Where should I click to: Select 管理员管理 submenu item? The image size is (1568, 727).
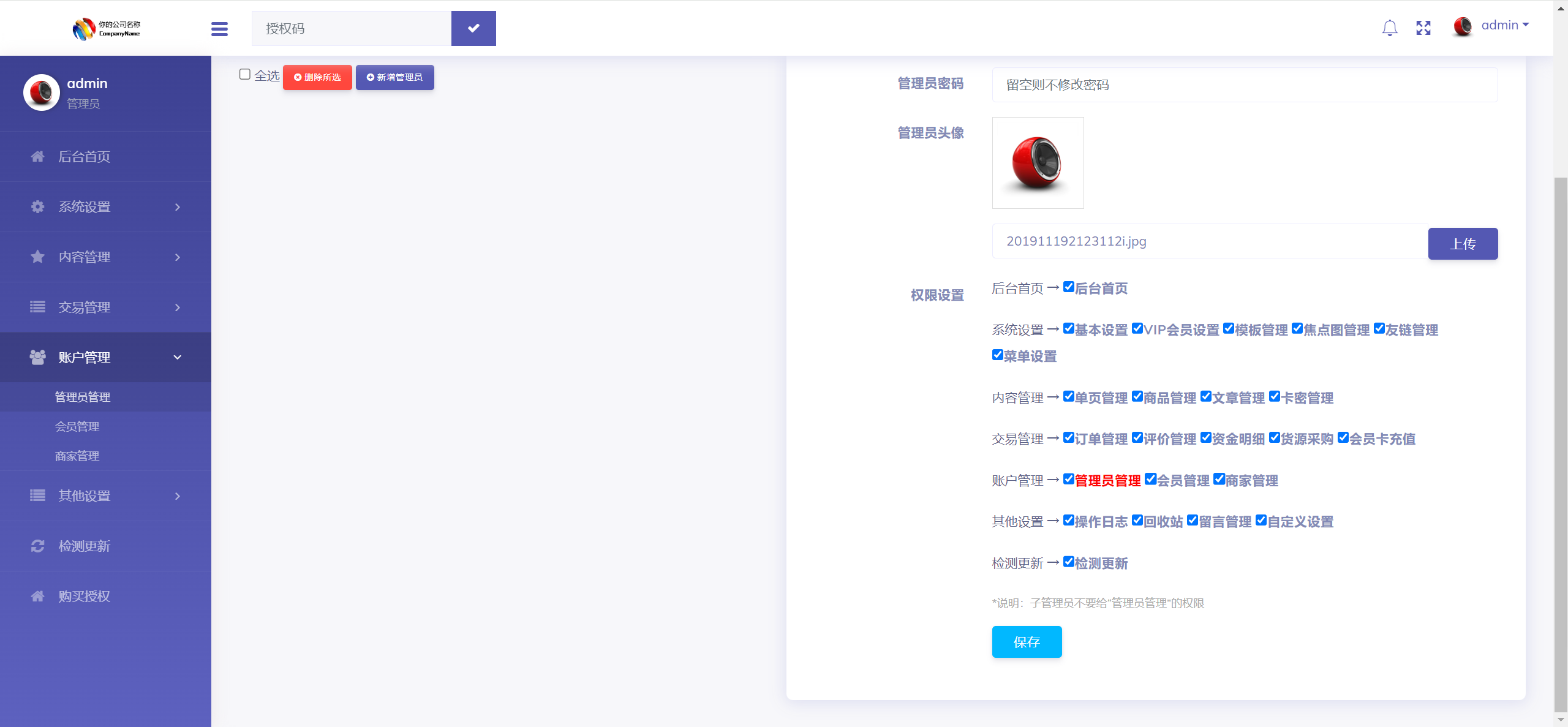coord(83,397)
